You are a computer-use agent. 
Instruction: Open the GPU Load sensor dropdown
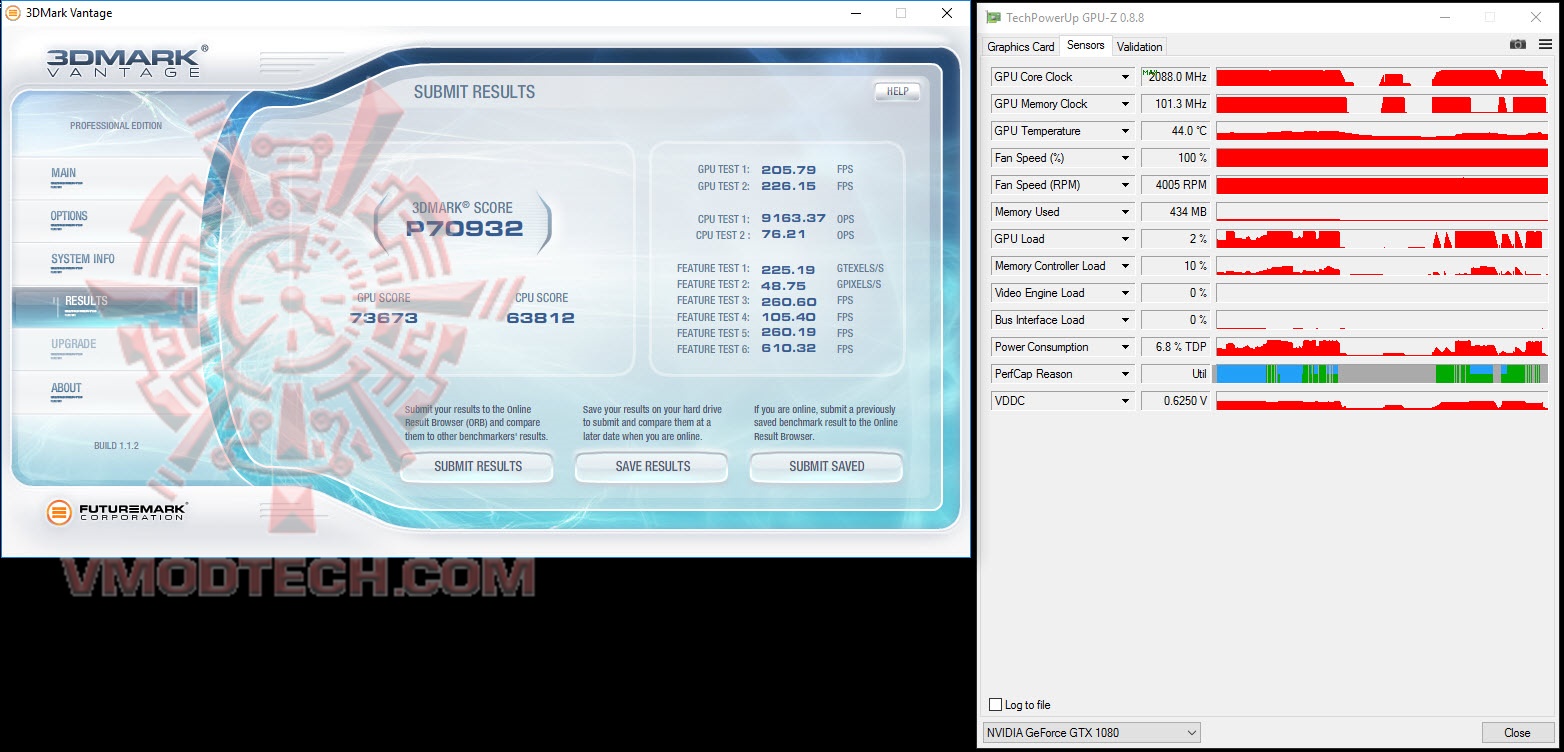pos(1125,239)
